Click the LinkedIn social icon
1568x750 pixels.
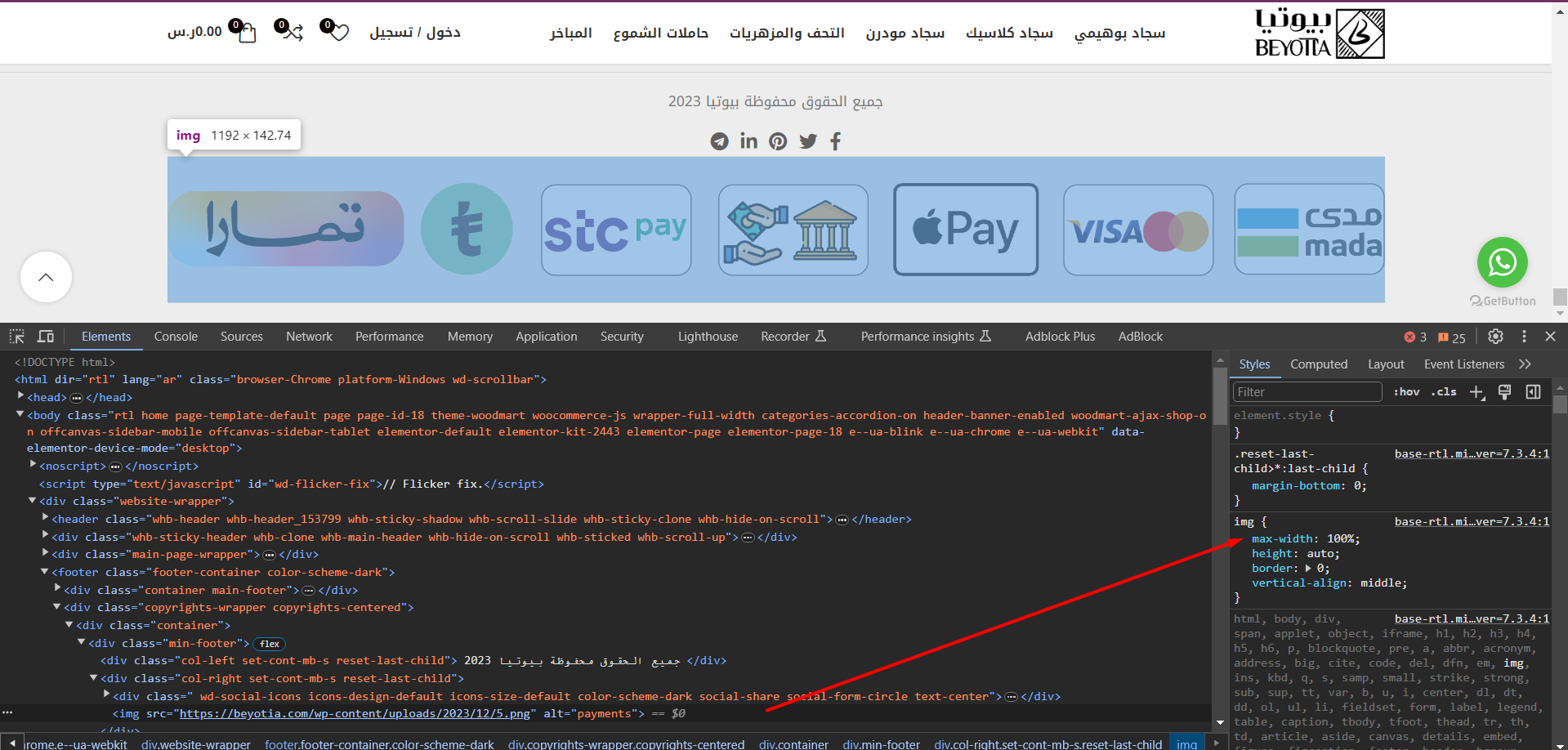click(748, 141)
